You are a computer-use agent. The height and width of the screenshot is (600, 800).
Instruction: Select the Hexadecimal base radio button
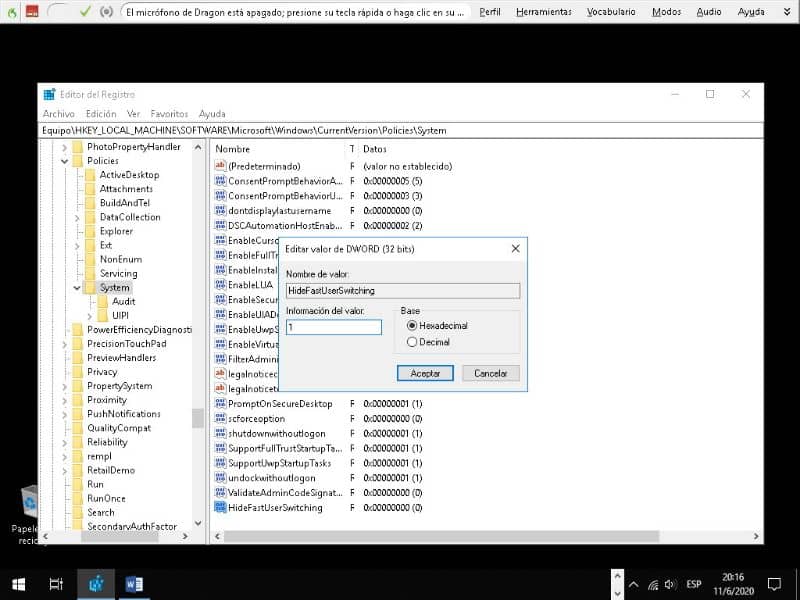[412, 326]
